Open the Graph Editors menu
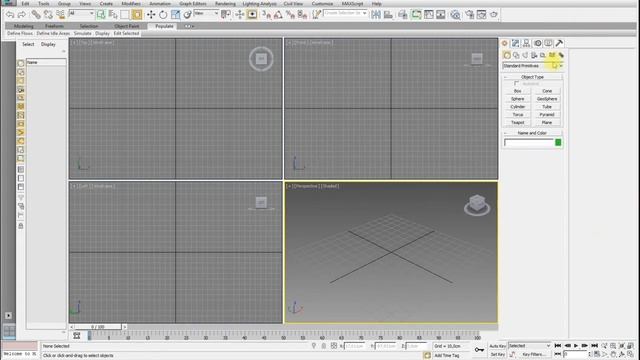This screenshot has height=360, width=640. coord(193,4)
